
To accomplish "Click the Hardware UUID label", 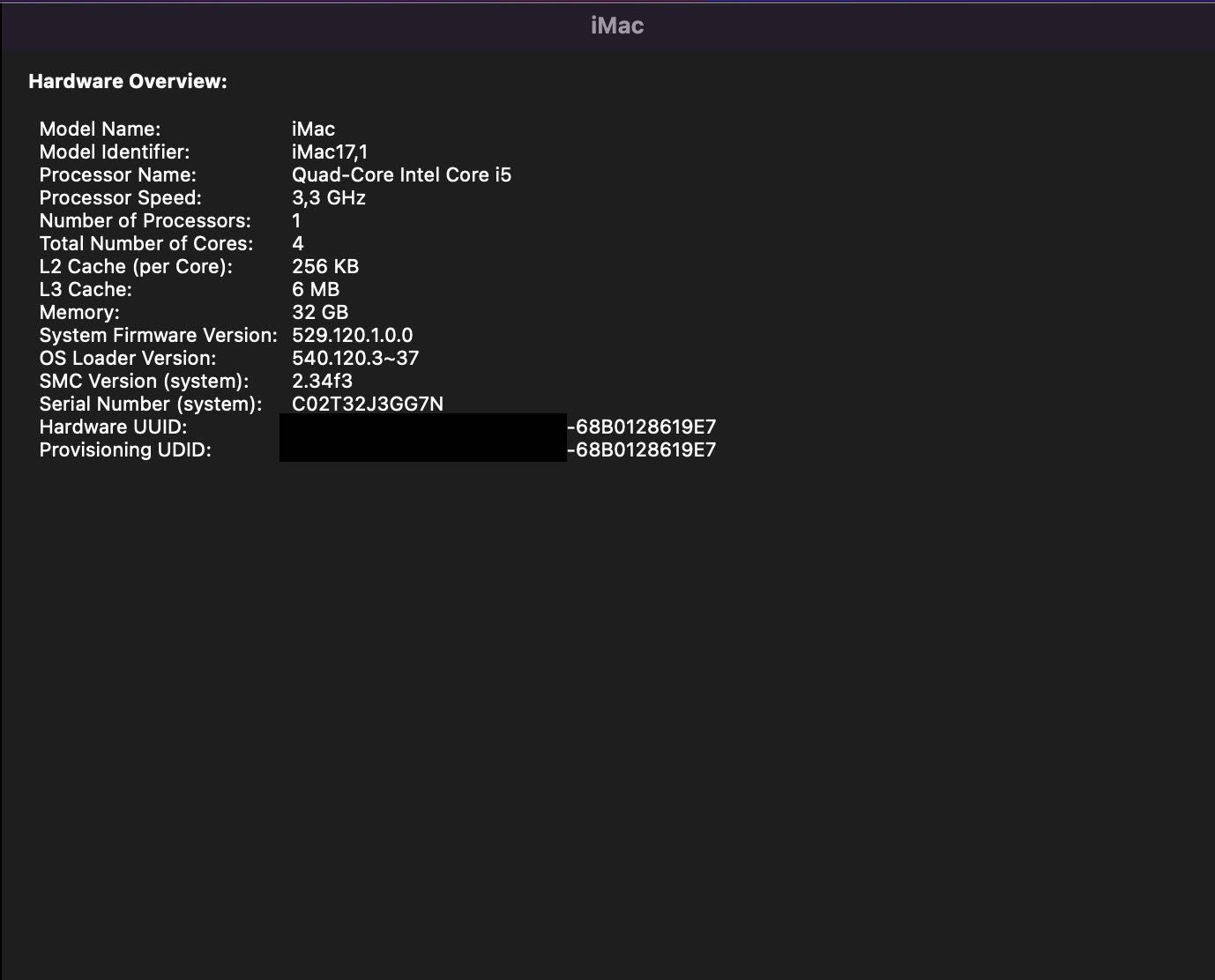I will [x=113, y=427].
